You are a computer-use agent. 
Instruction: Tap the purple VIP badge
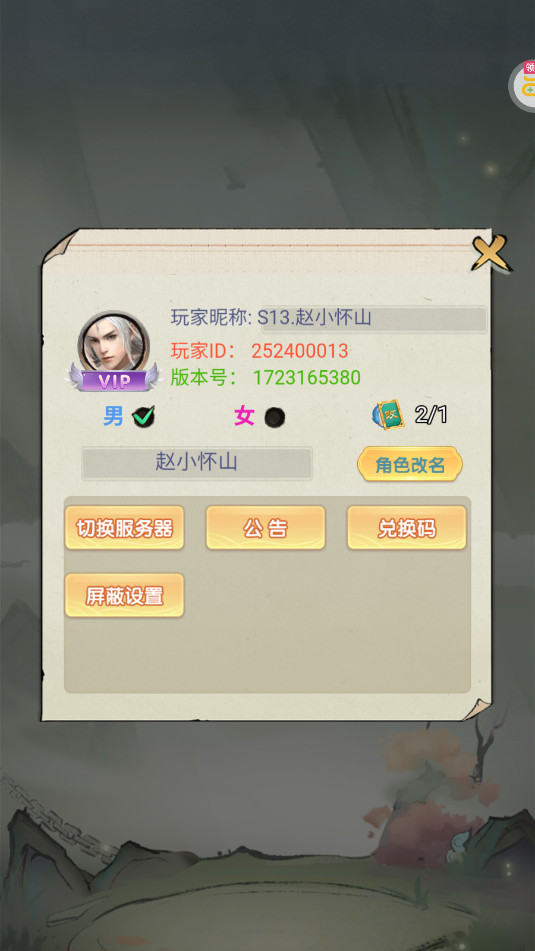[113, 381]
